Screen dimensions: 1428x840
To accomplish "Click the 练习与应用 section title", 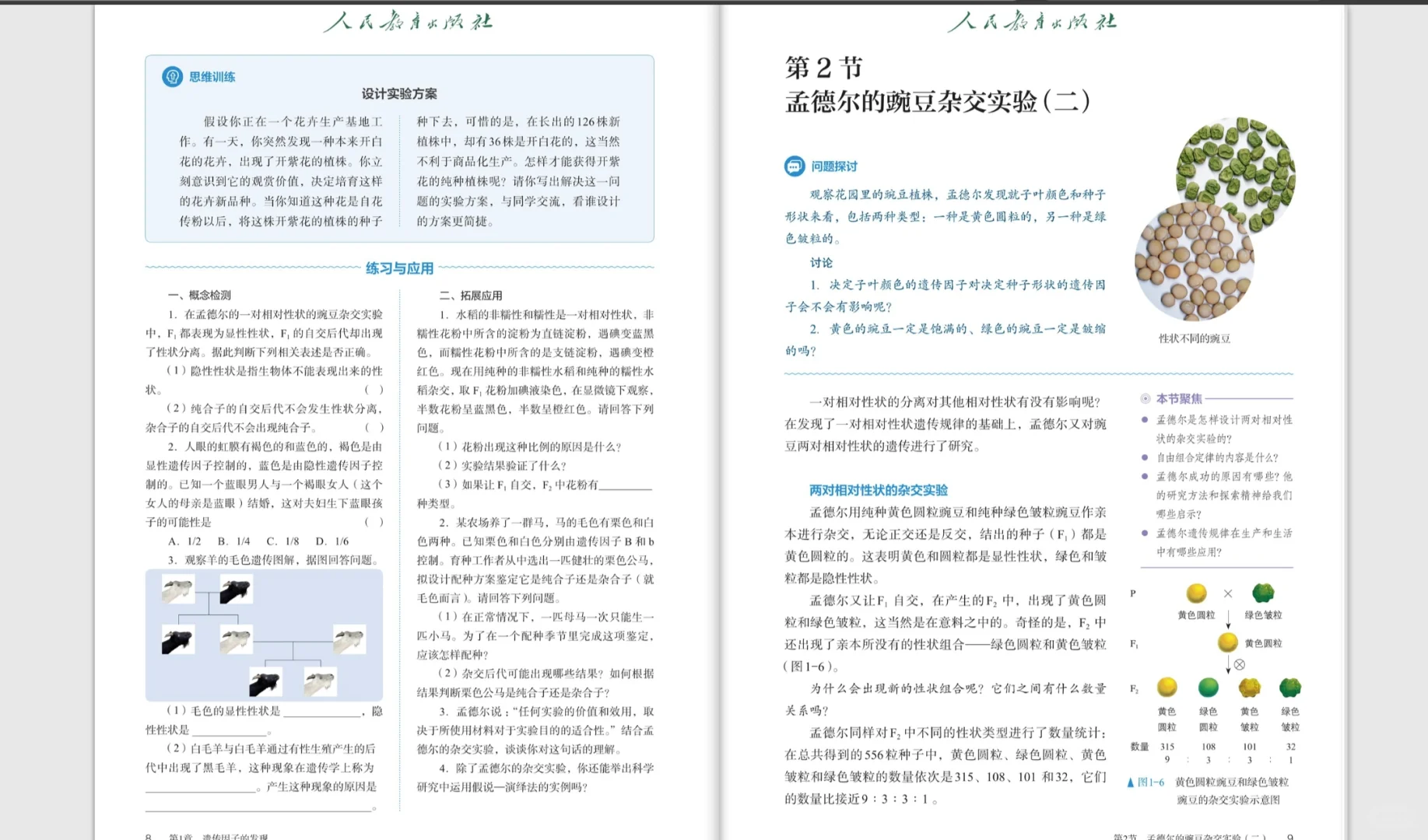I will [399, 268].
